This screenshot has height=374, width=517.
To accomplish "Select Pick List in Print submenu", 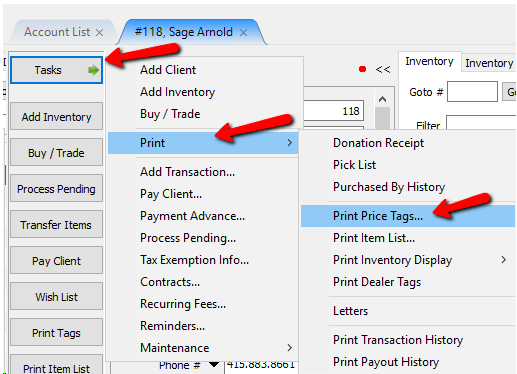I will (354, 165).
